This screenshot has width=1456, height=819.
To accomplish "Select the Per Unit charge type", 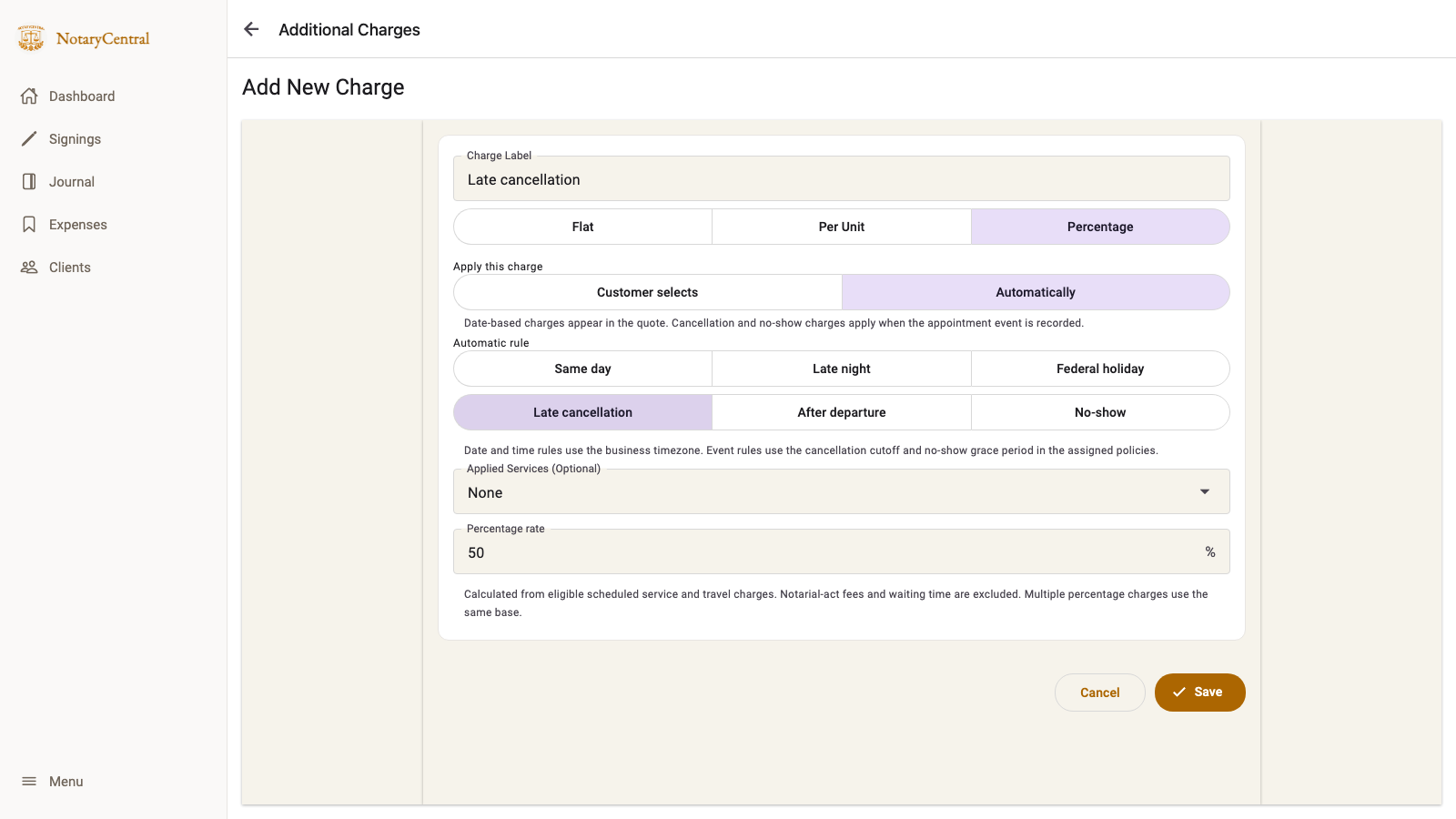I will coord(842,227).
